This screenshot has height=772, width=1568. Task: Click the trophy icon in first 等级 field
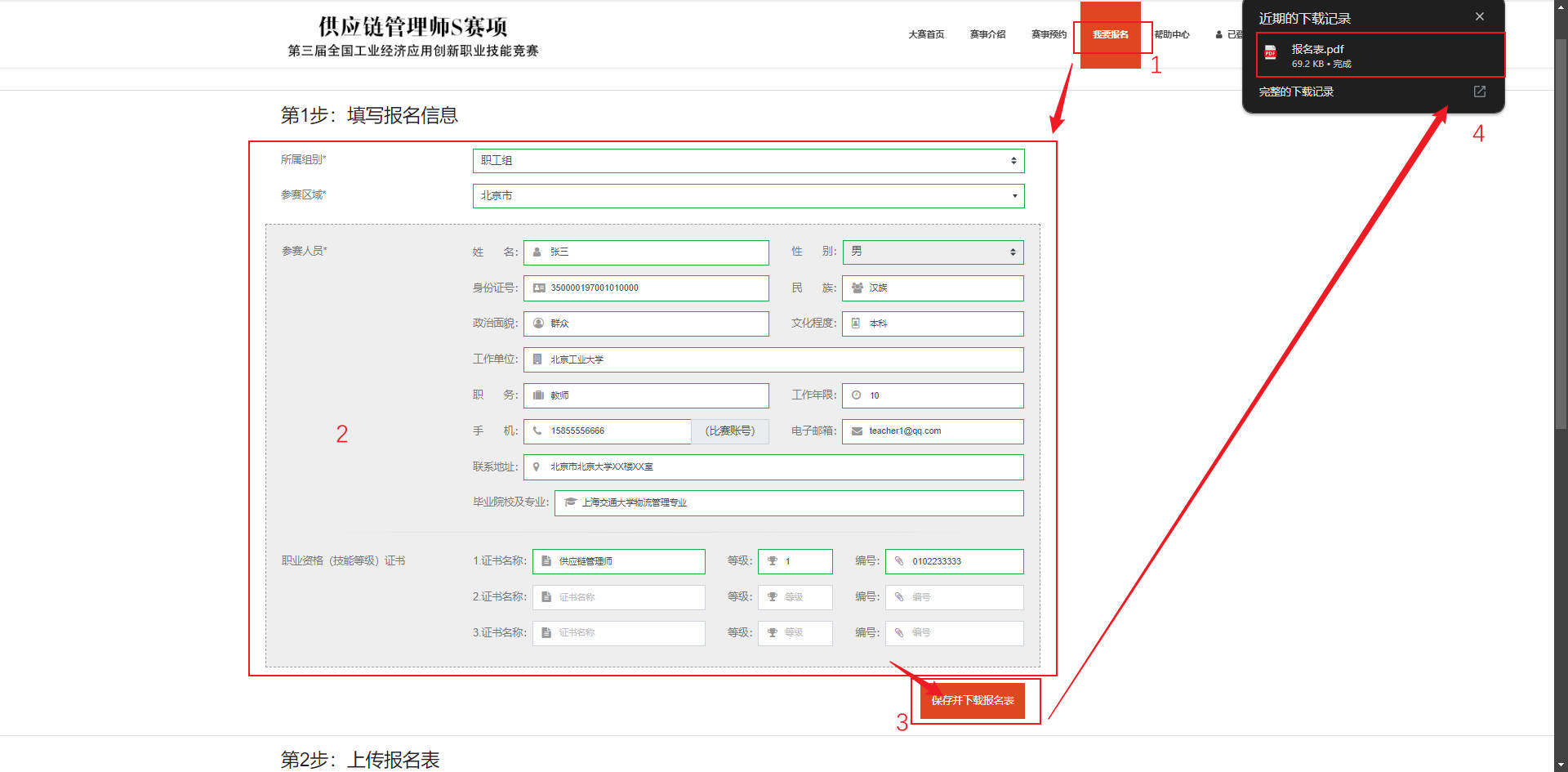pyautogui.click(x=773, y=561)
